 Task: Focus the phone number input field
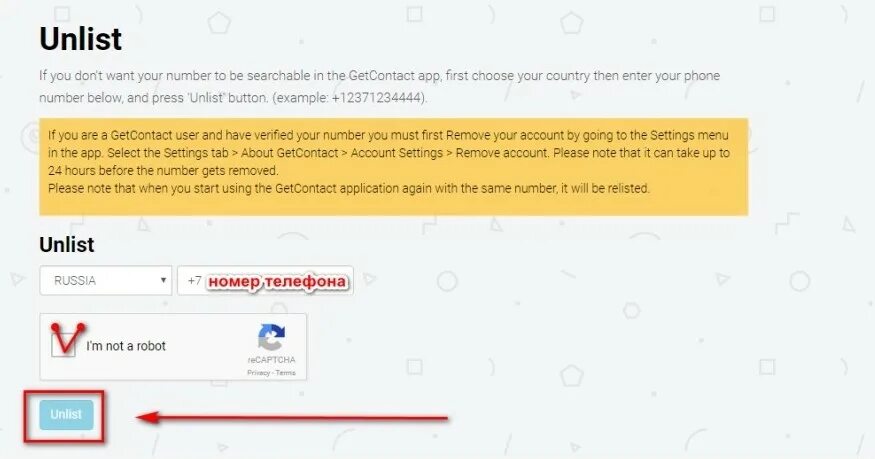(265, 281)
